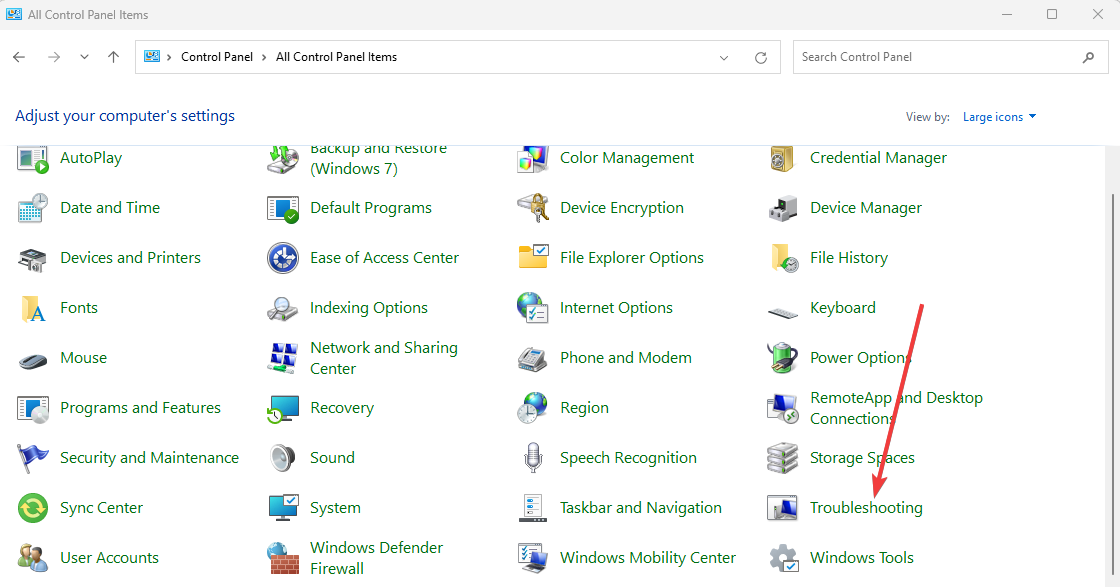Open the Region link text
Viewport: 1120px width, 587px height.
[x=584, y=408]
